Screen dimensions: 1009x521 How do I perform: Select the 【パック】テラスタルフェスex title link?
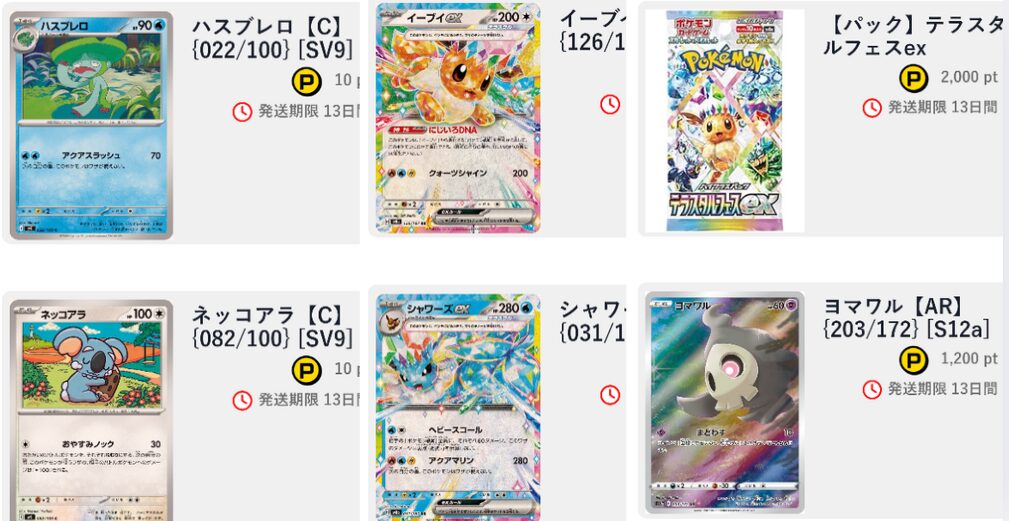(913, 37)
